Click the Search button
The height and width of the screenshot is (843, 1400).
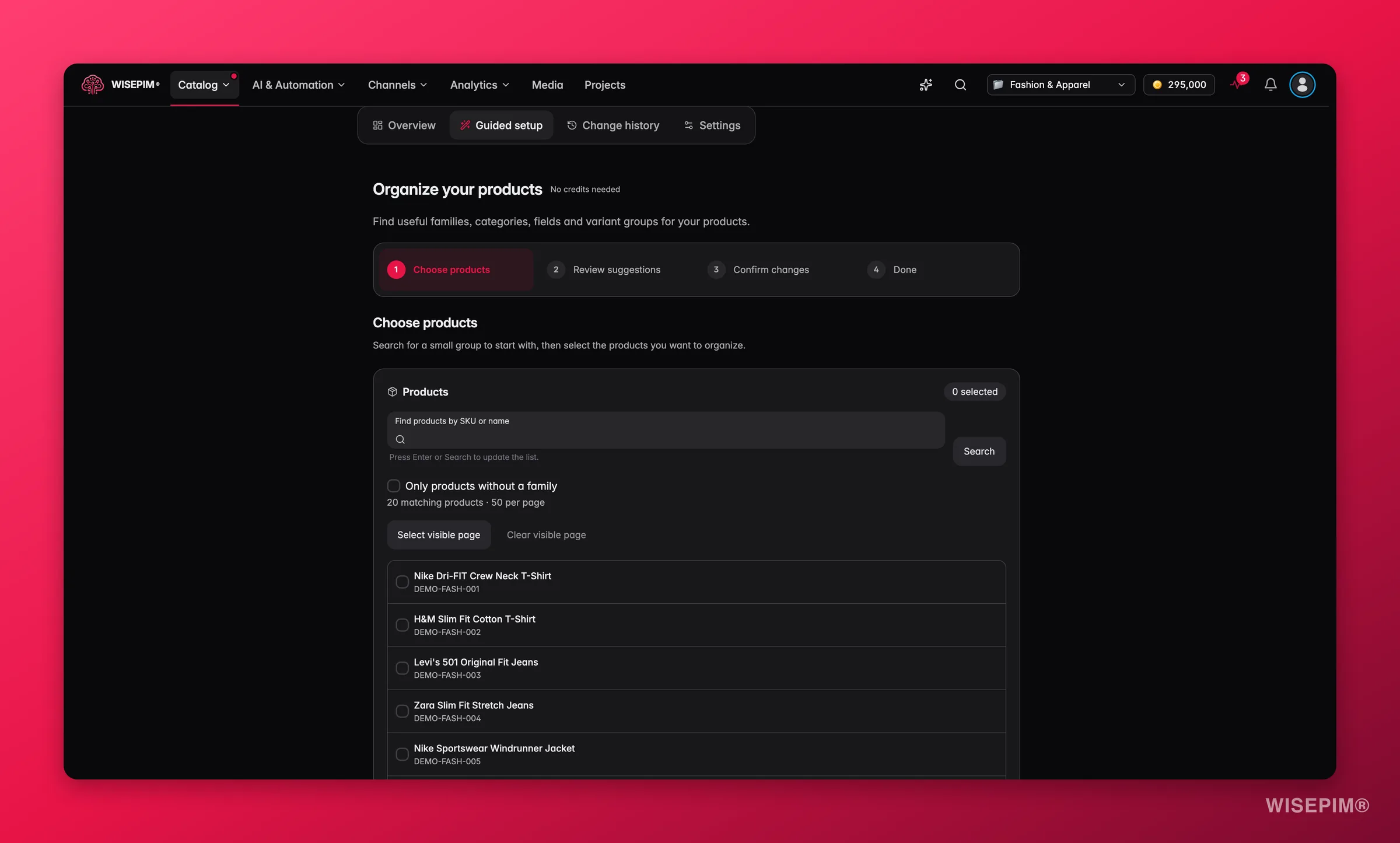[x=979, y=451]
